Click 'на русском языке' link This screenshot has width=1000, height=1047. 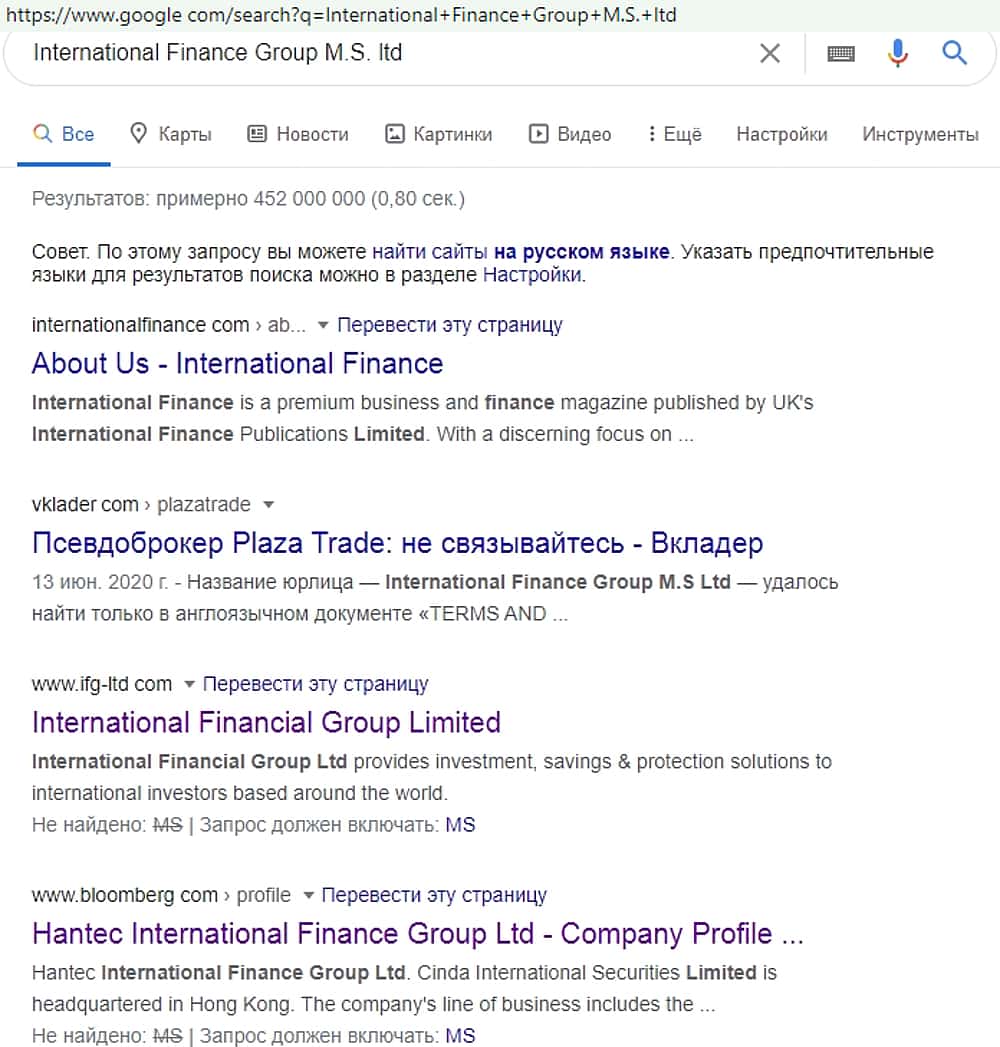click(x=580, y=252)
